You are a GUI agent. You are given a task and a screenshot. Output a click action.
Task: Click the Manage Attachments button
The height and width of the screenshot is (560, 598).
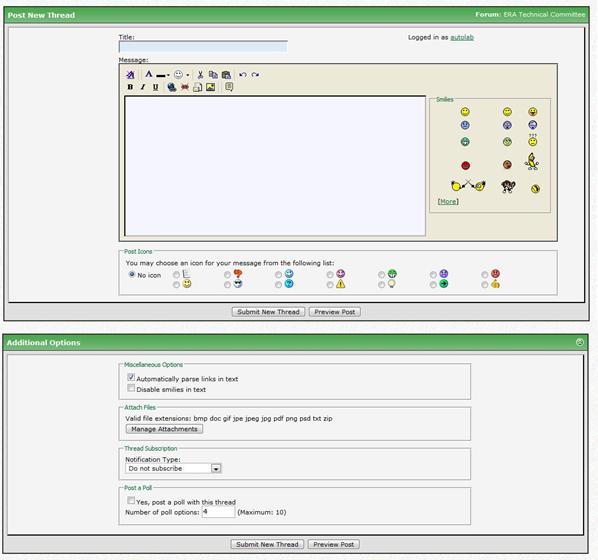click(x=164, y=429)
